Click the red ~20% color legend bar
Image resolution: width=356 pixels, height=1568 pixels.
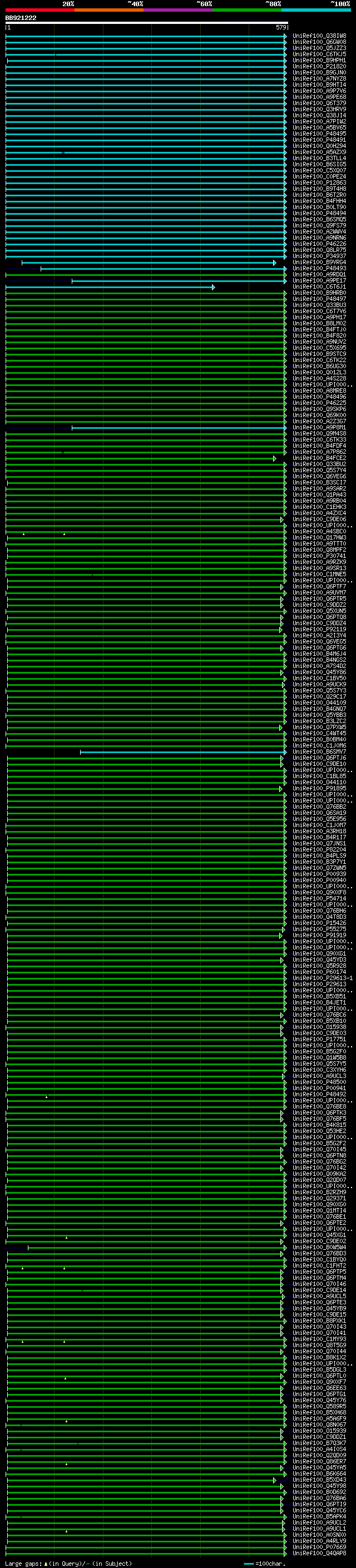40,10
